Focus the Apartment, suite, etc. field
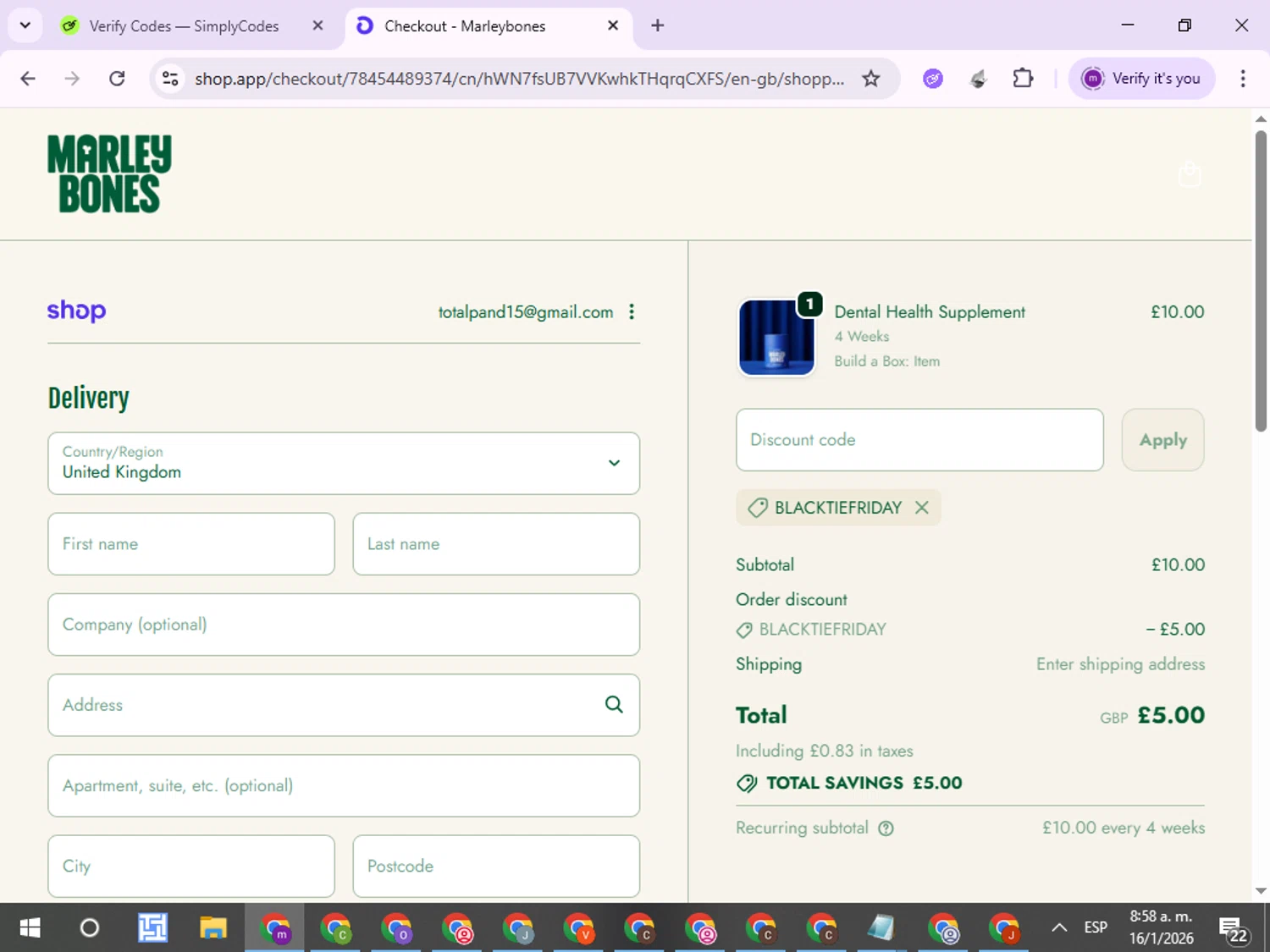 click(344, 785)
